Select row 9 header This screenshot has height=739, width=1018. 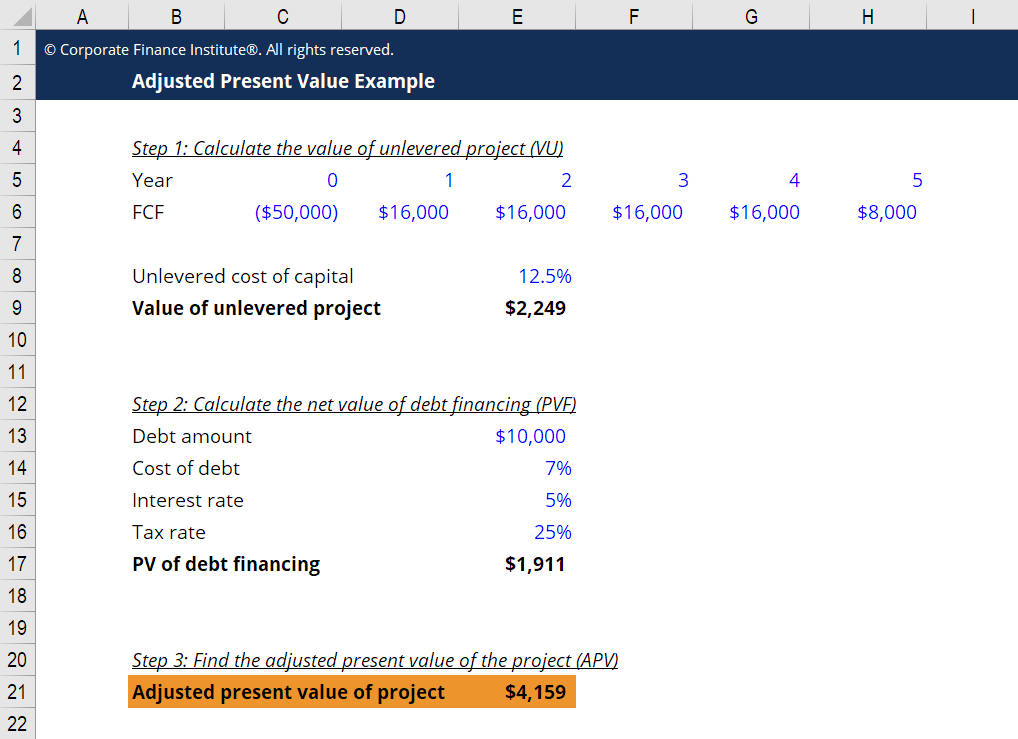click(x=17, y=308)
